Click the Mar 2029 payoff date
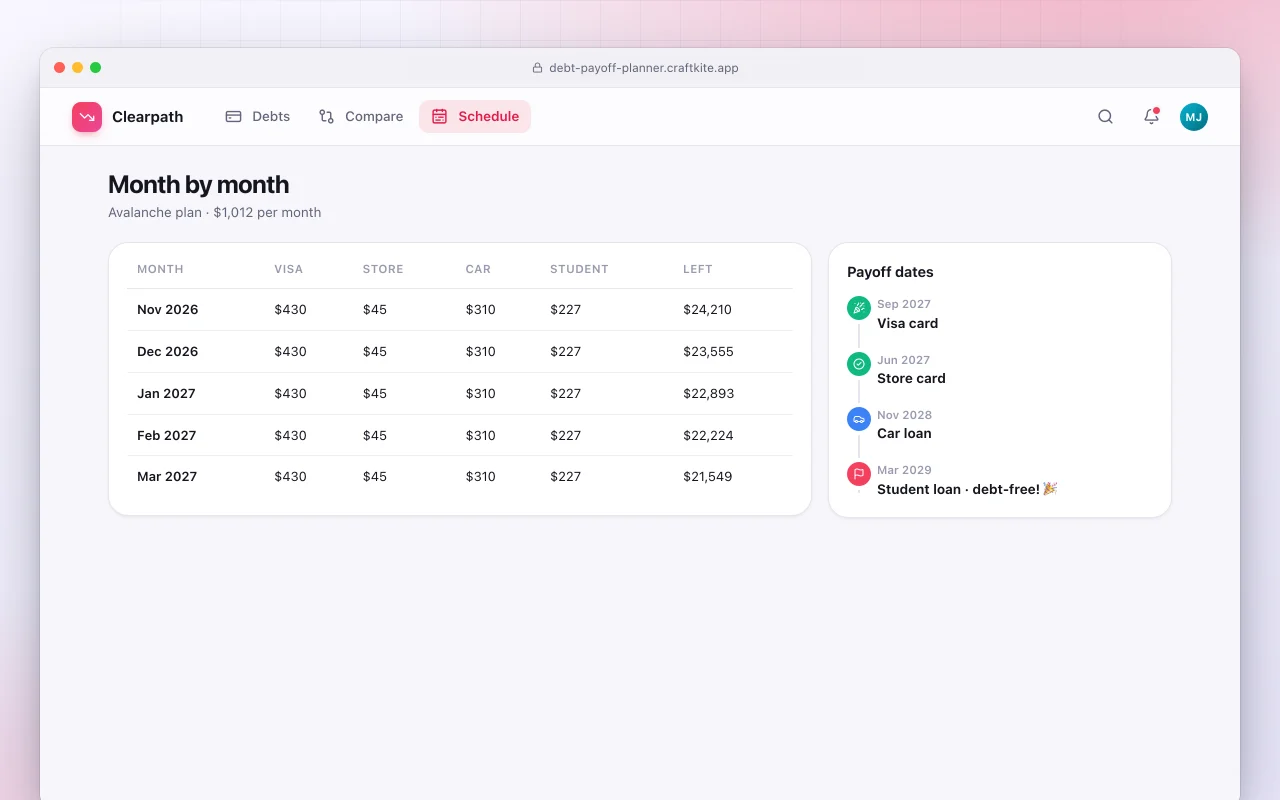Viewport: 1280px width, 800px height. (x=904, y=470)
